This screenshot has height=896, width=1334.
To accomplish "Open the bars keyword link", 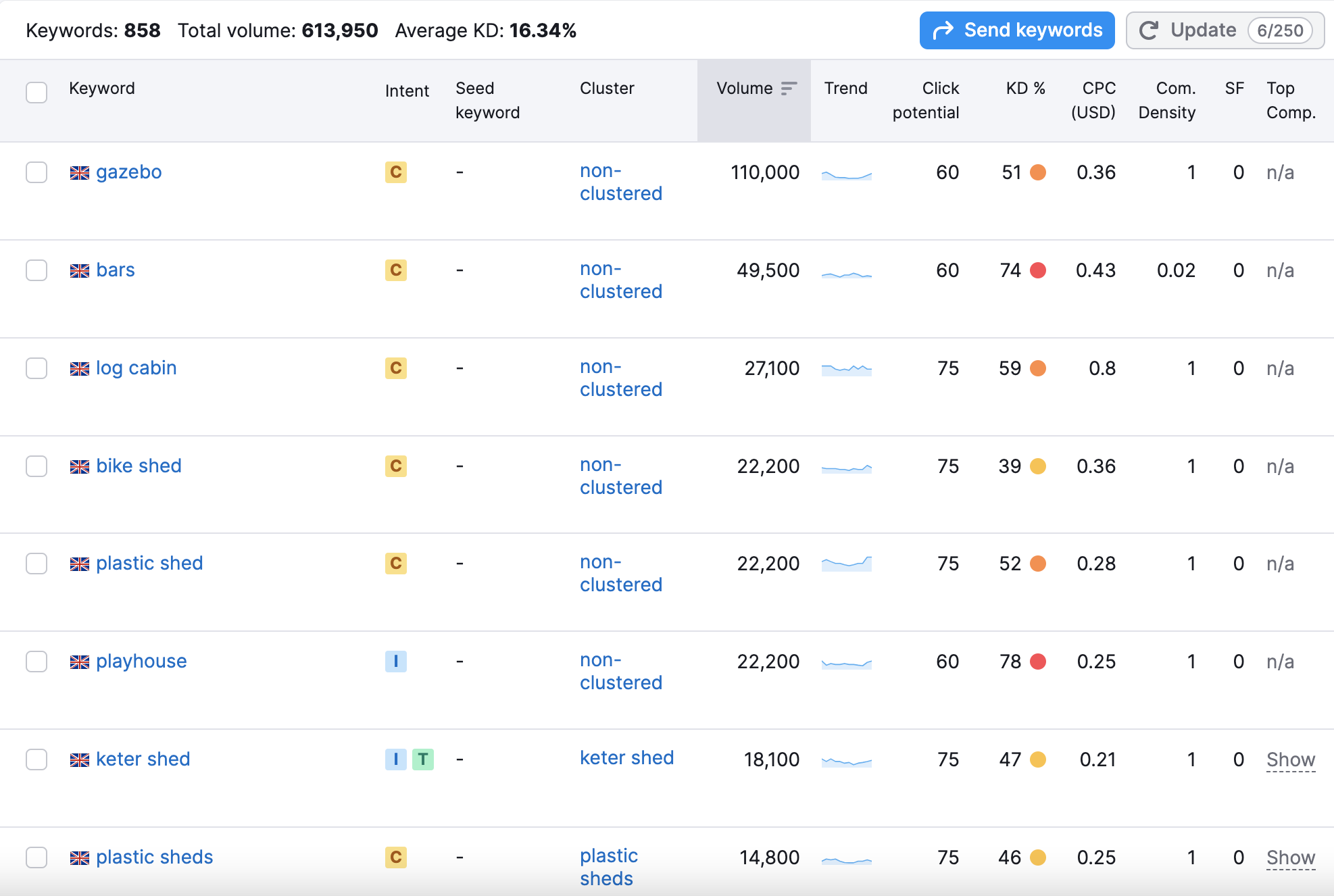I will click(116, 270).
